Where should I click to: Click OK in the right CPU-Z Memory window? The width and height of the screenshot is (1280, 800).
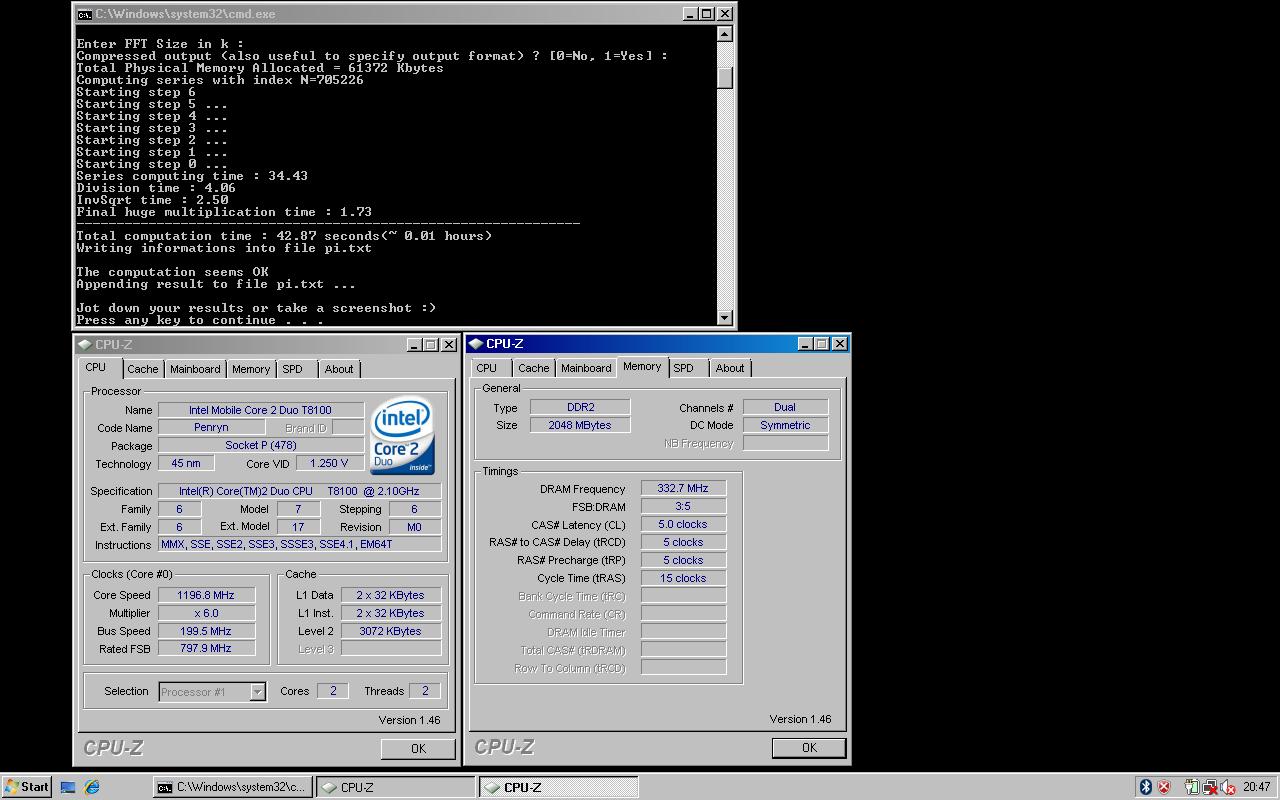pos(809,747)
